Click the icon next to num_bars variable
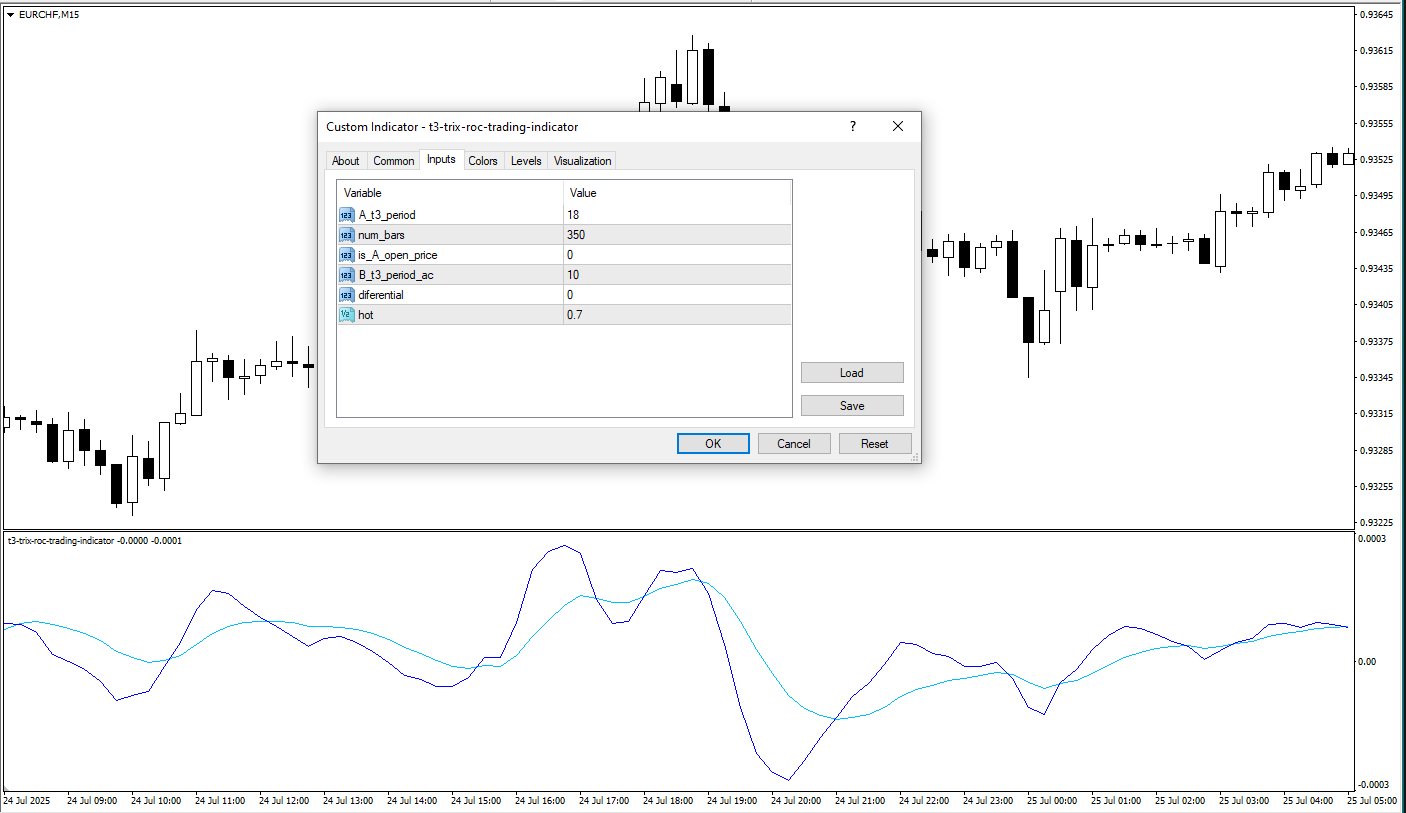This screenshot has width=1406, height=813. tap(347, 235)
